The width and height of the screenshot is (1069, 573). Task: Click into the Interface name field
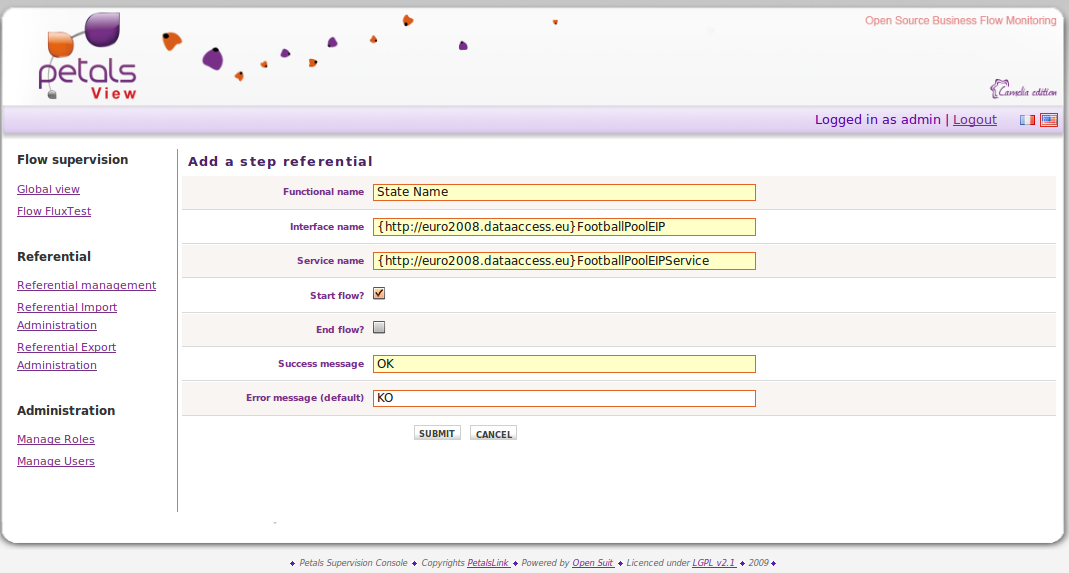(564, 227)
